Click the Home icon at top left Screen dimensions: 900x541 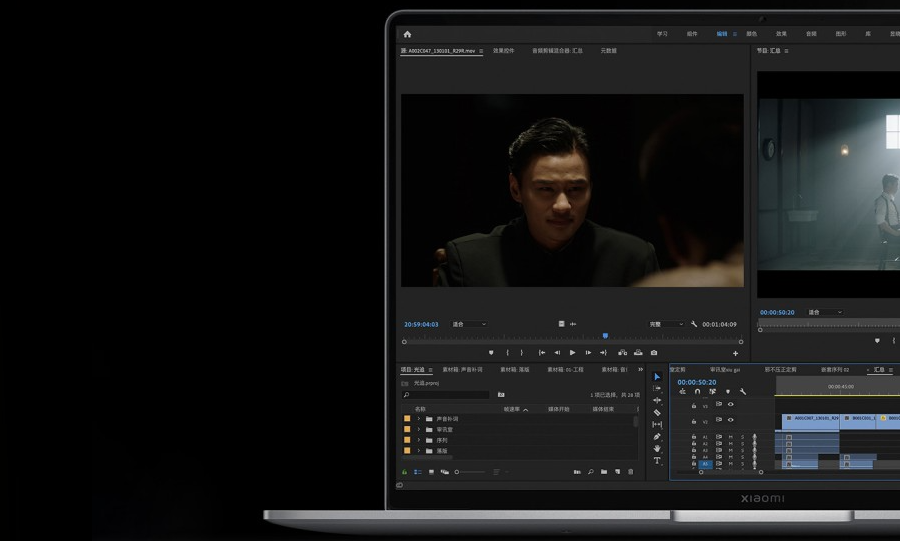[x=407, y=34]
